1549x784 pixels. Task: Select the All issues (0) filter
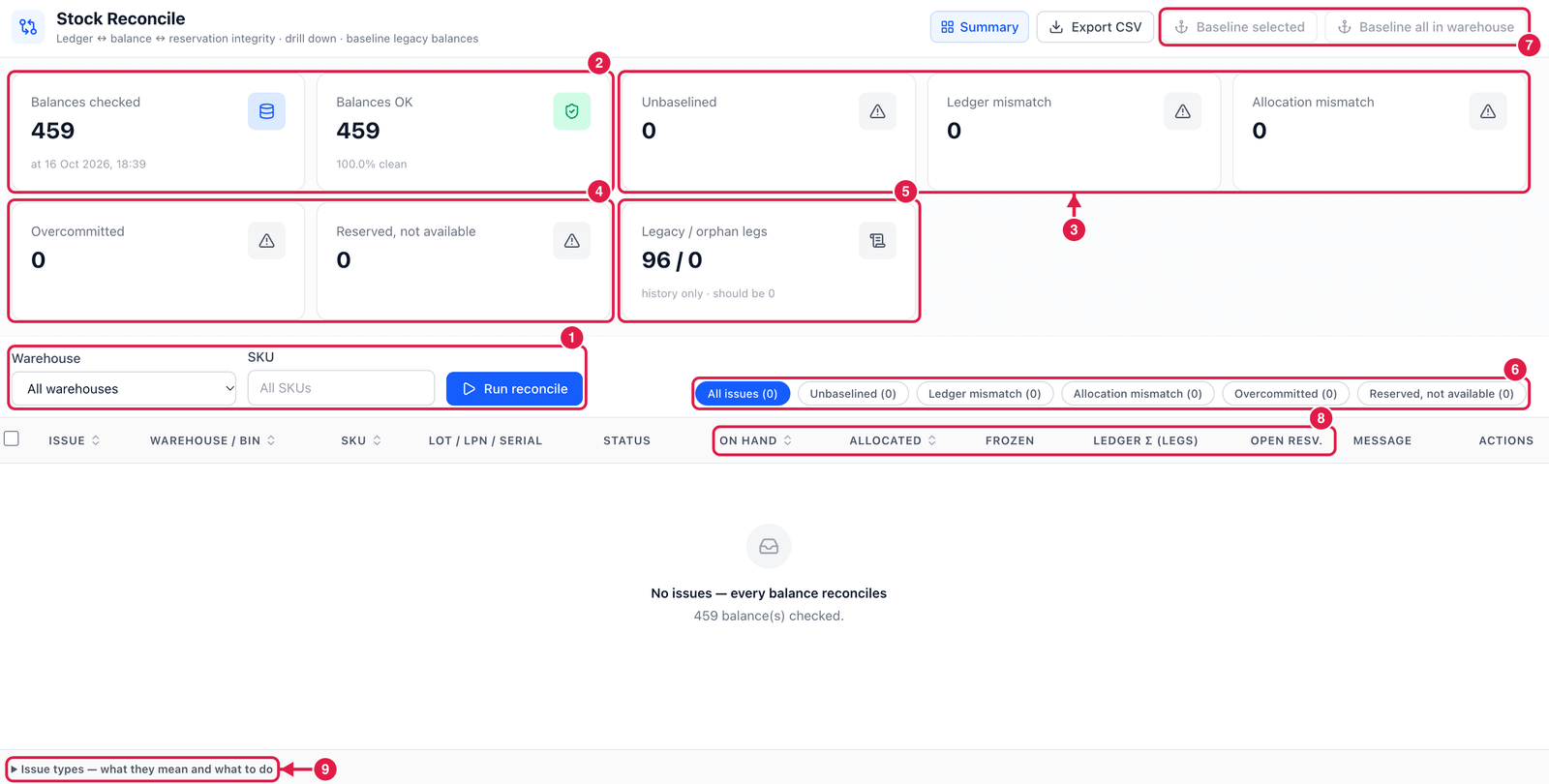743,394
